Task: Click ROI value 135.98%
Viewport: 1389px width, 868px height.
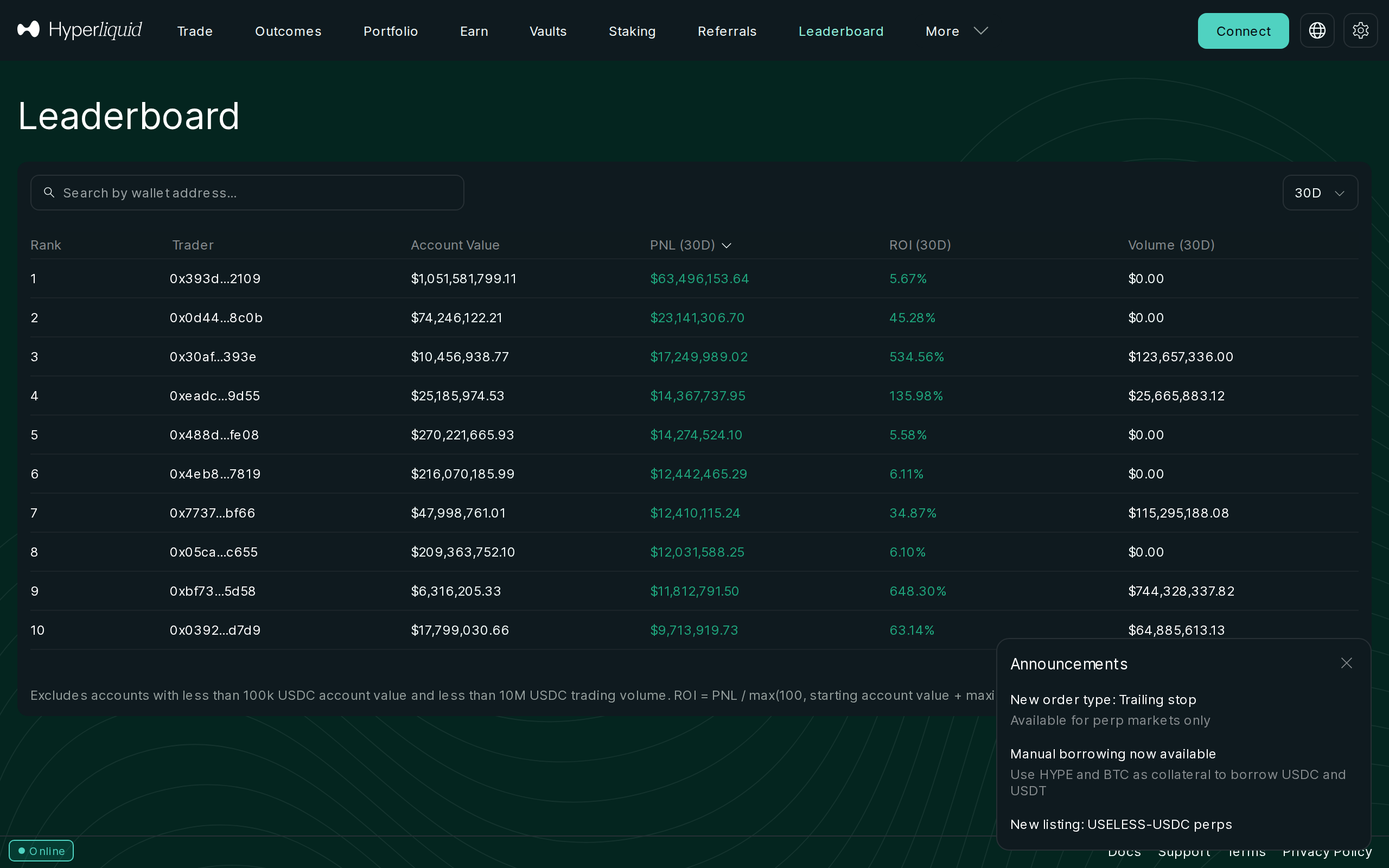Action: (x=915, y=395)
